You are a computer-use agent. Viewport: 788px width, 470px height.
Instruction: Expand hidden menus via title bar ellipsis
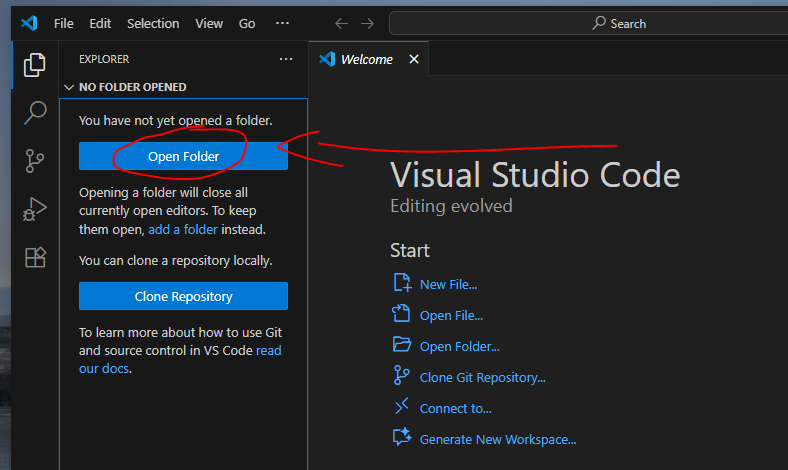click(282, 23)
